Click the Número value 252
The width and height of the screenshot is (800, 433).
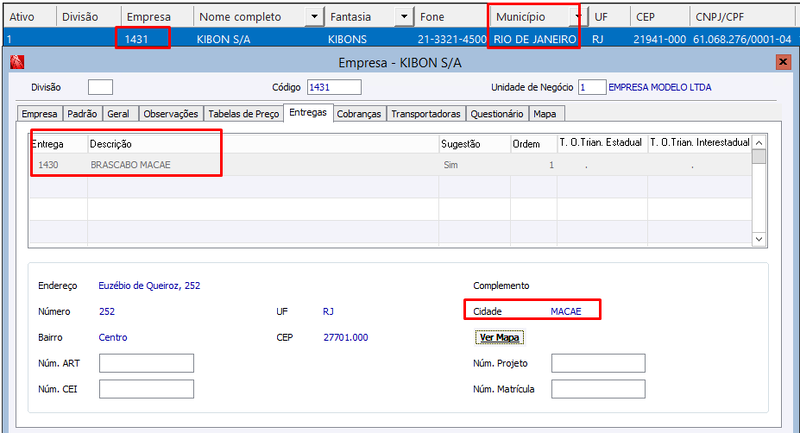pyautogui.click(x=107, y=311)
